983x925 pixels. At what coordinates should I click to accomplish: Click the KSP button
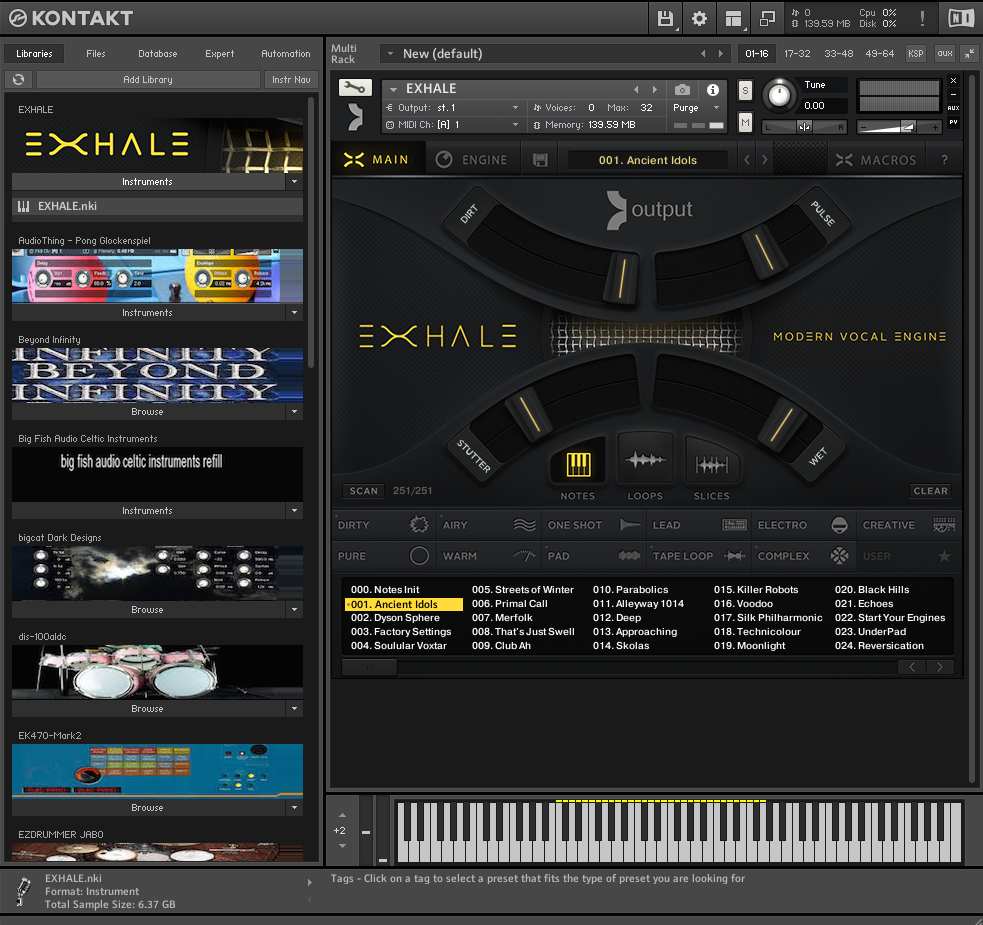pyautogui.click(x=916, y=54)
